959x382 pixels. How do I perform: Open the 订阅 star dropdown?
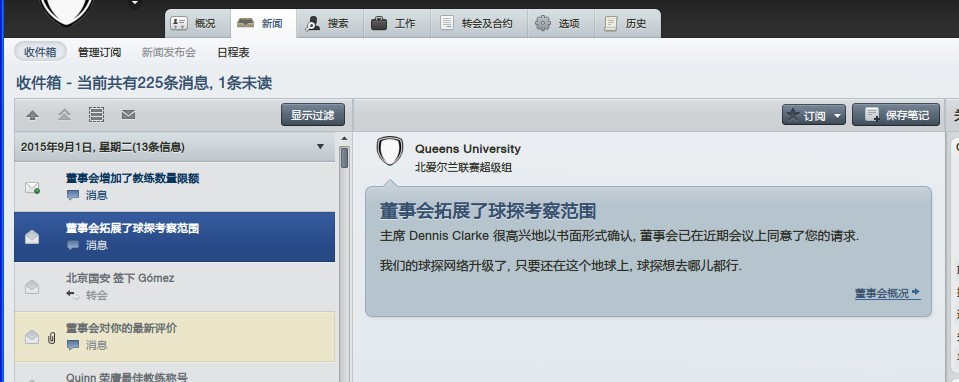point(813,115)
